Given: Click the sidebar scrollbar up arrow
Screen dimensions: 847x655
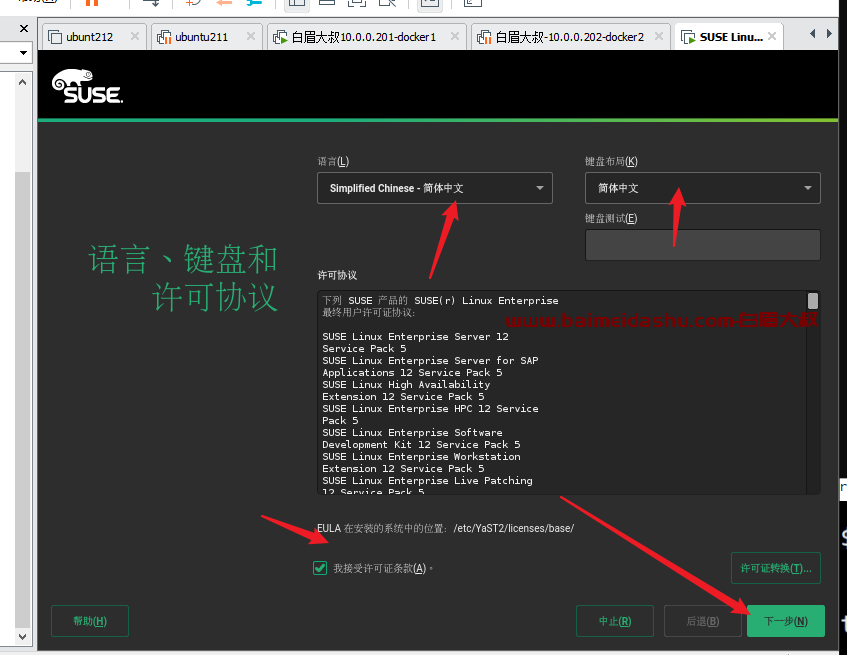Looking at the screenshot, I should pos(22,83).
